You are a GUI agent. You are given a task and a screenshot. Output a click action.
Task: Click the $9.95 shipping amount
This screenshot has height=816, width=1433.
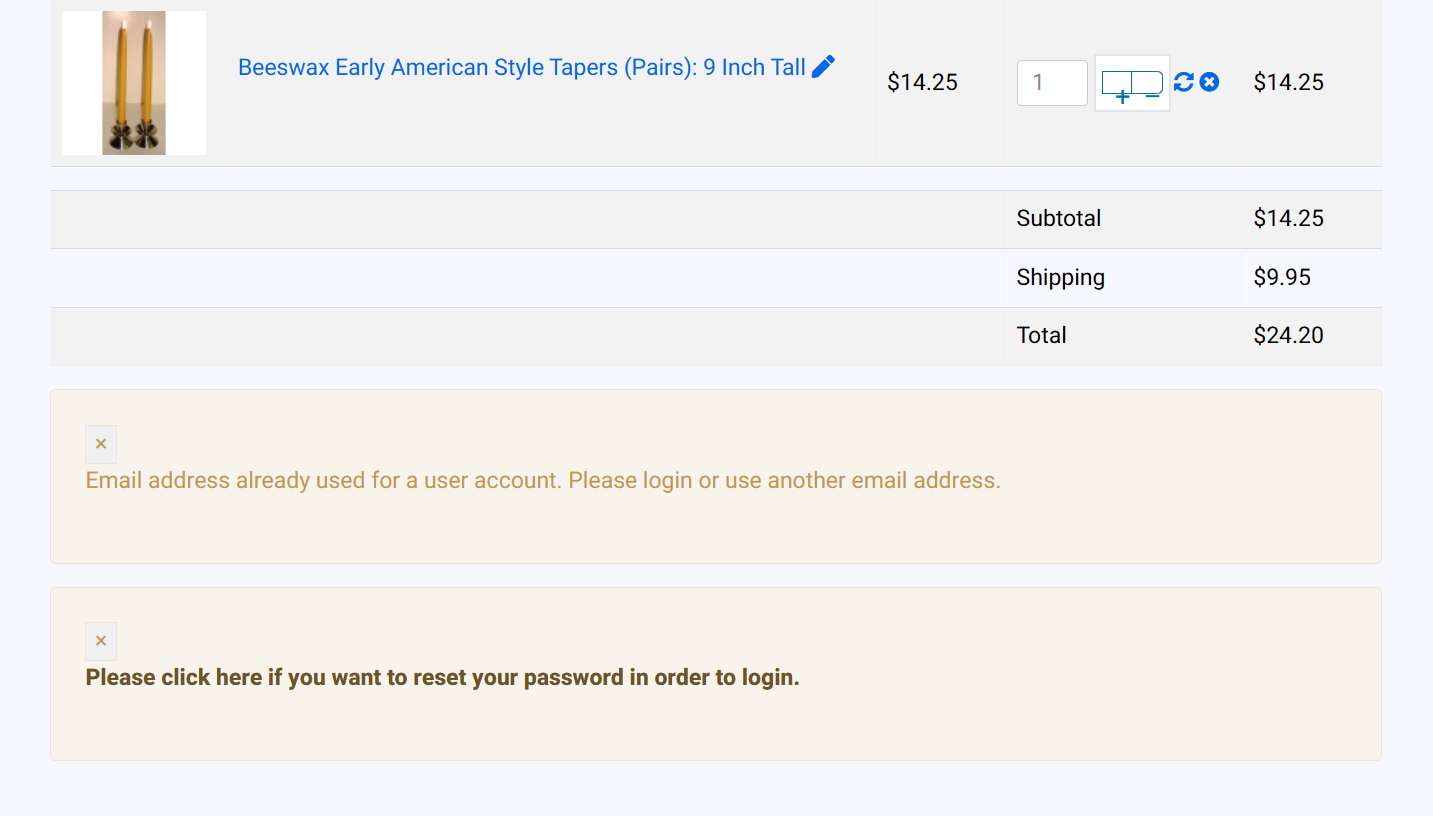(1281, 278)
